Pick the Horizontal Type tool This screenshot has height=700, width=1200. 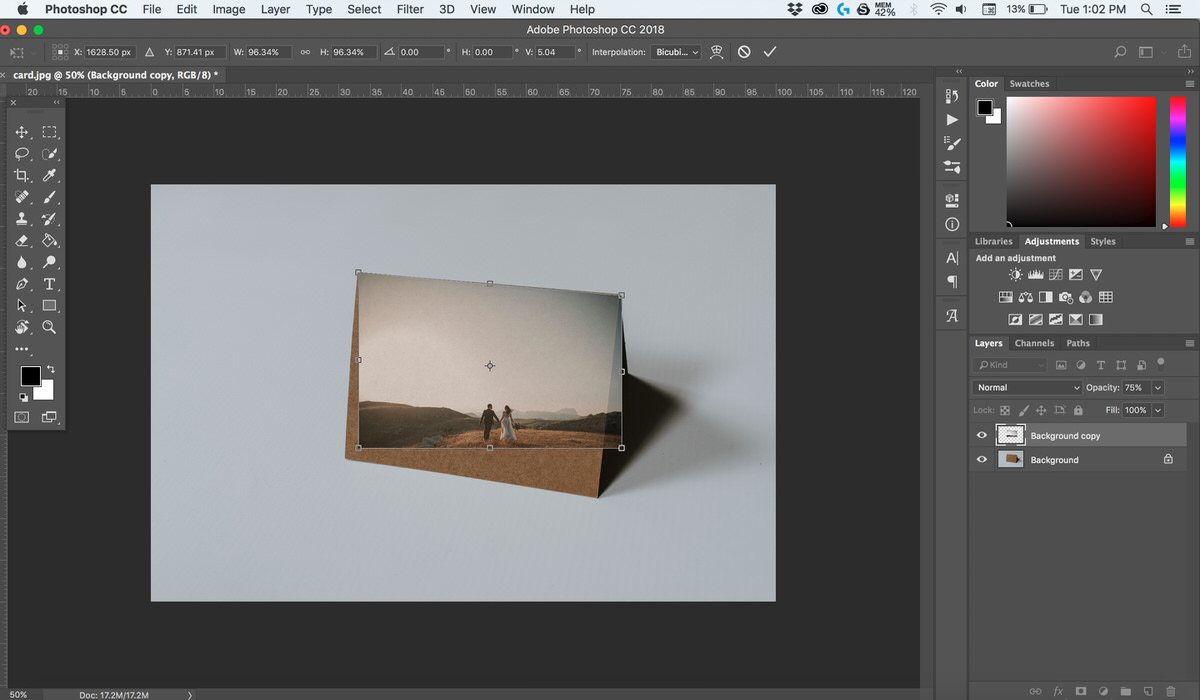click(x=49, y=285)
